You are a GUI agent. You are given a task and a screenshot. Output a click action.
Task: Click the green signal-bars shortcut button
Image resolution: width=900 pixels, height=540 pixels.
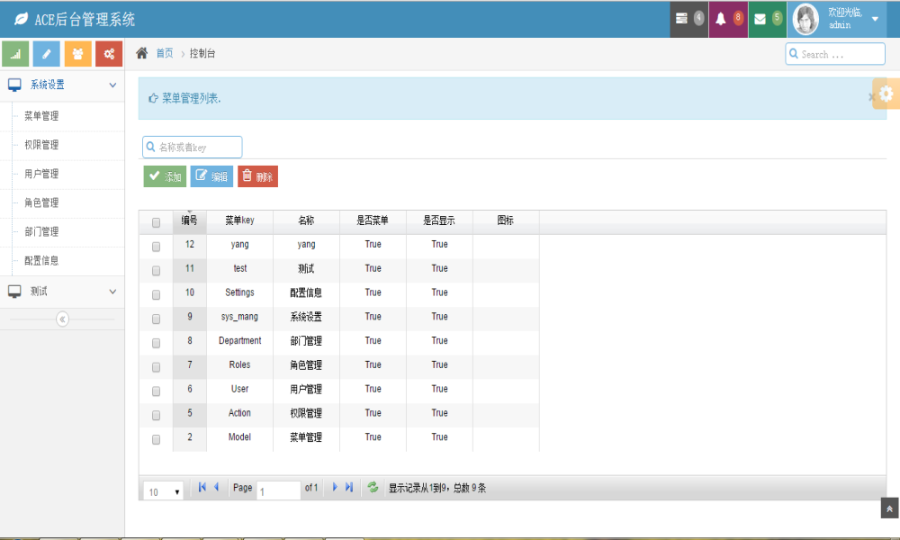[x=16, y=54]
